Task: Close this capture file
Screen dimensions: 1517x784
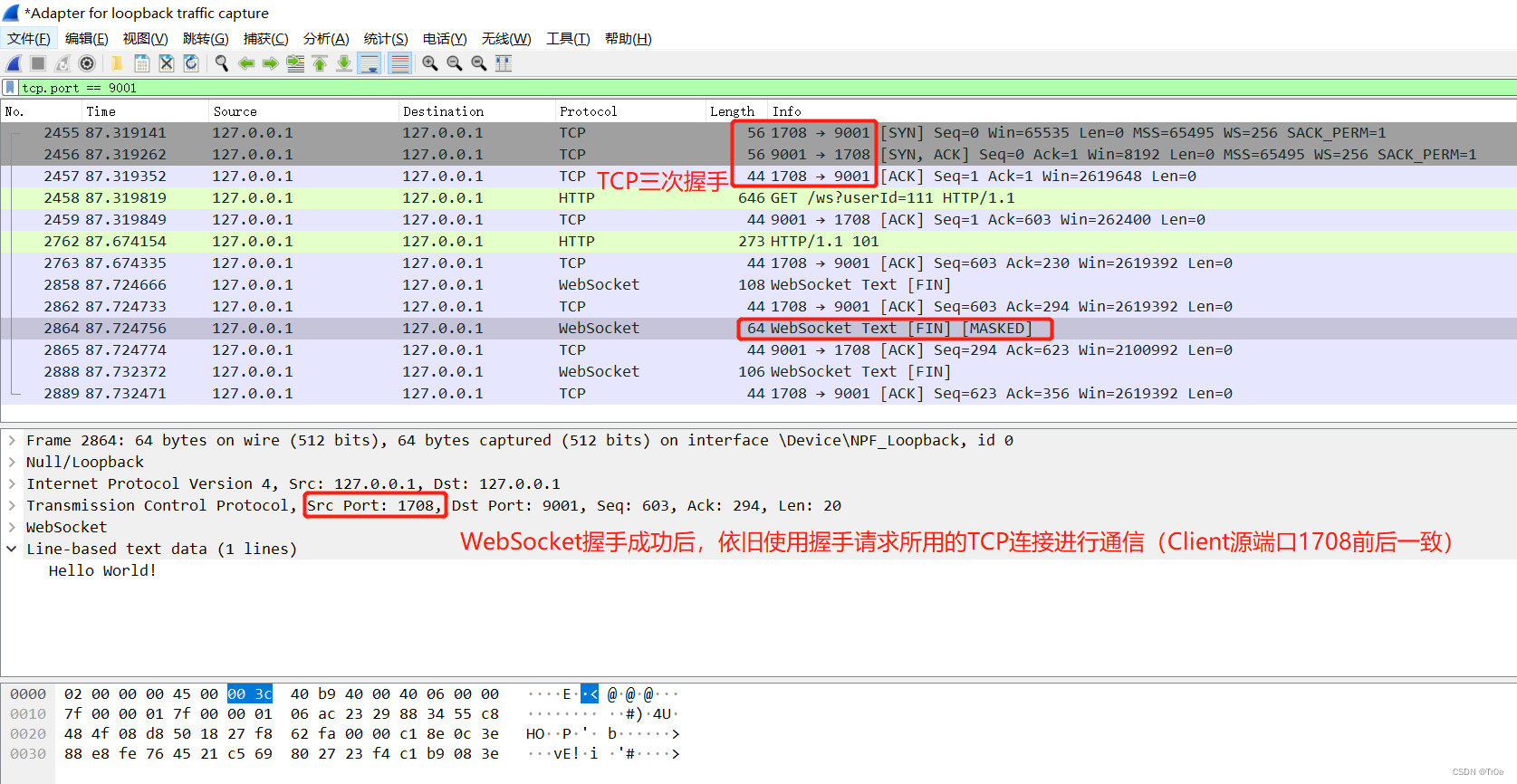Action: tap(166, 63)
